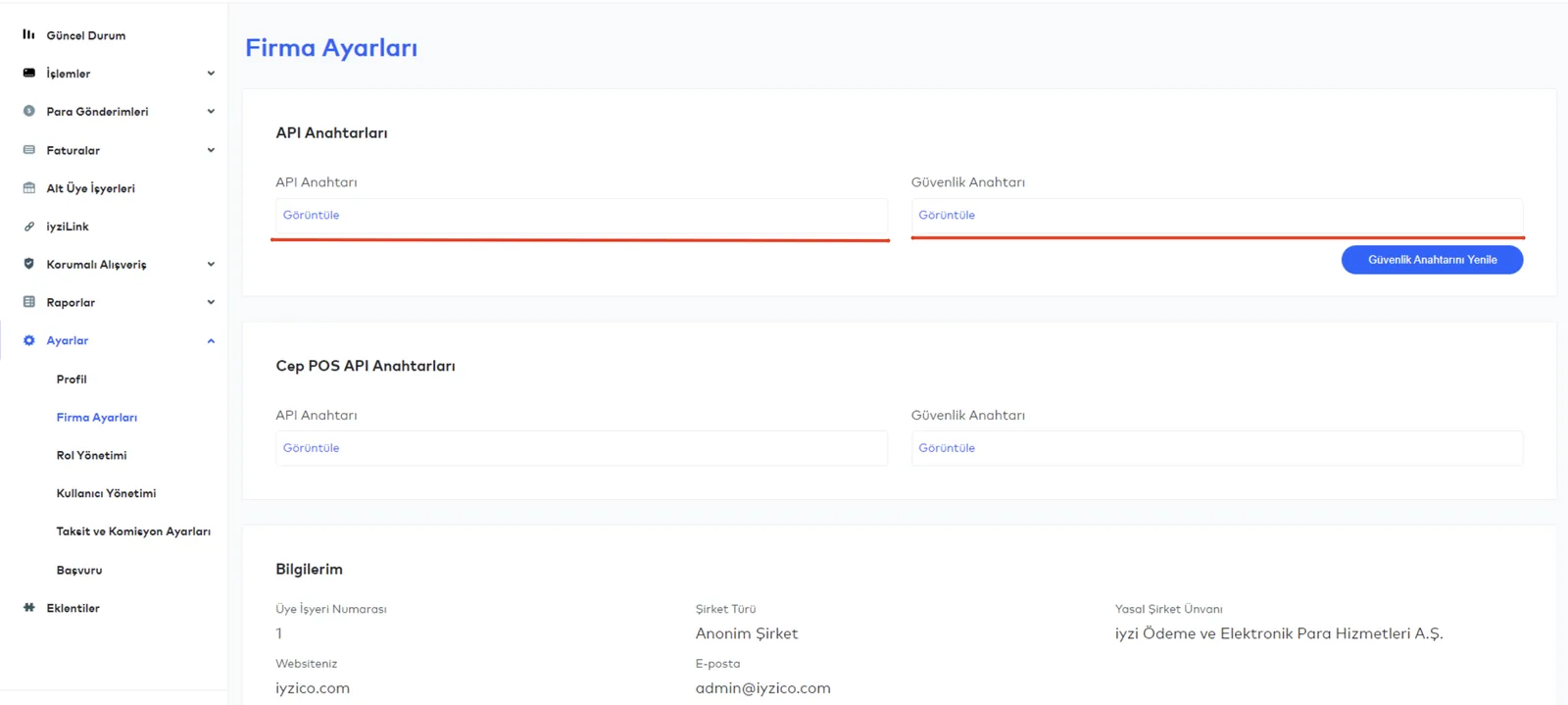Click the İşlemler card icon
Screen dimensions: 1568x705
[x=28, y=73]
